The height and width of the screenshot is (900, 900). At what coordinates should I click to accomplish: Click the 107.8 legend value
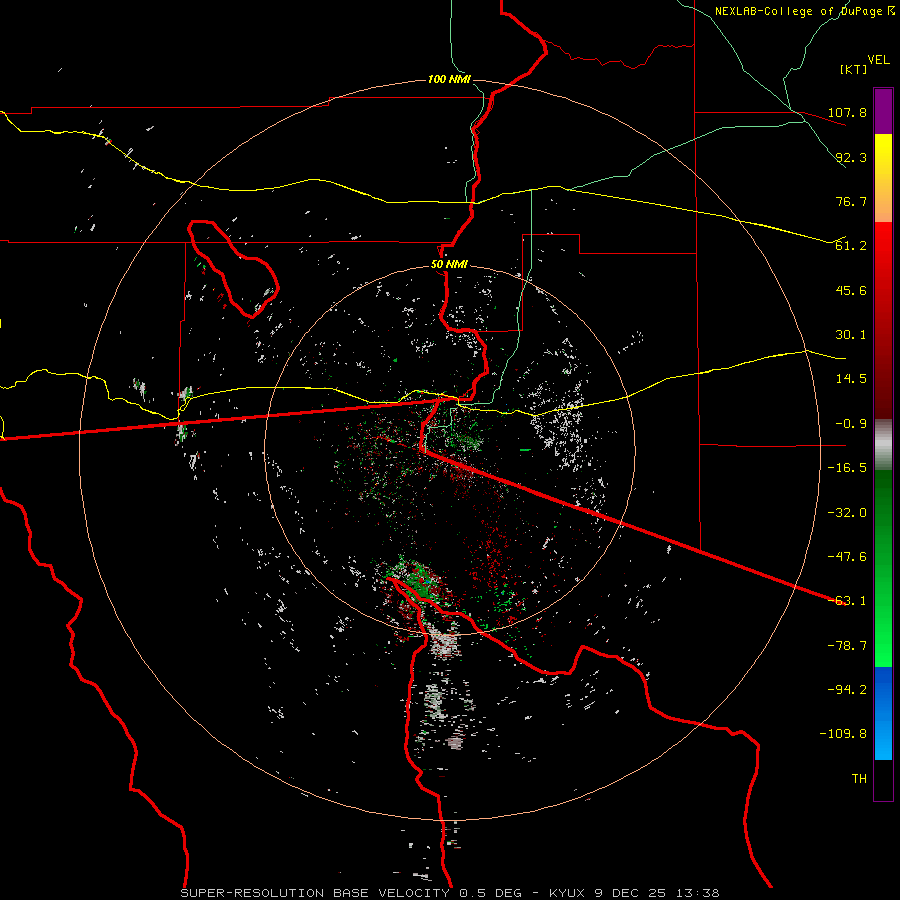(x=847, y=112)
